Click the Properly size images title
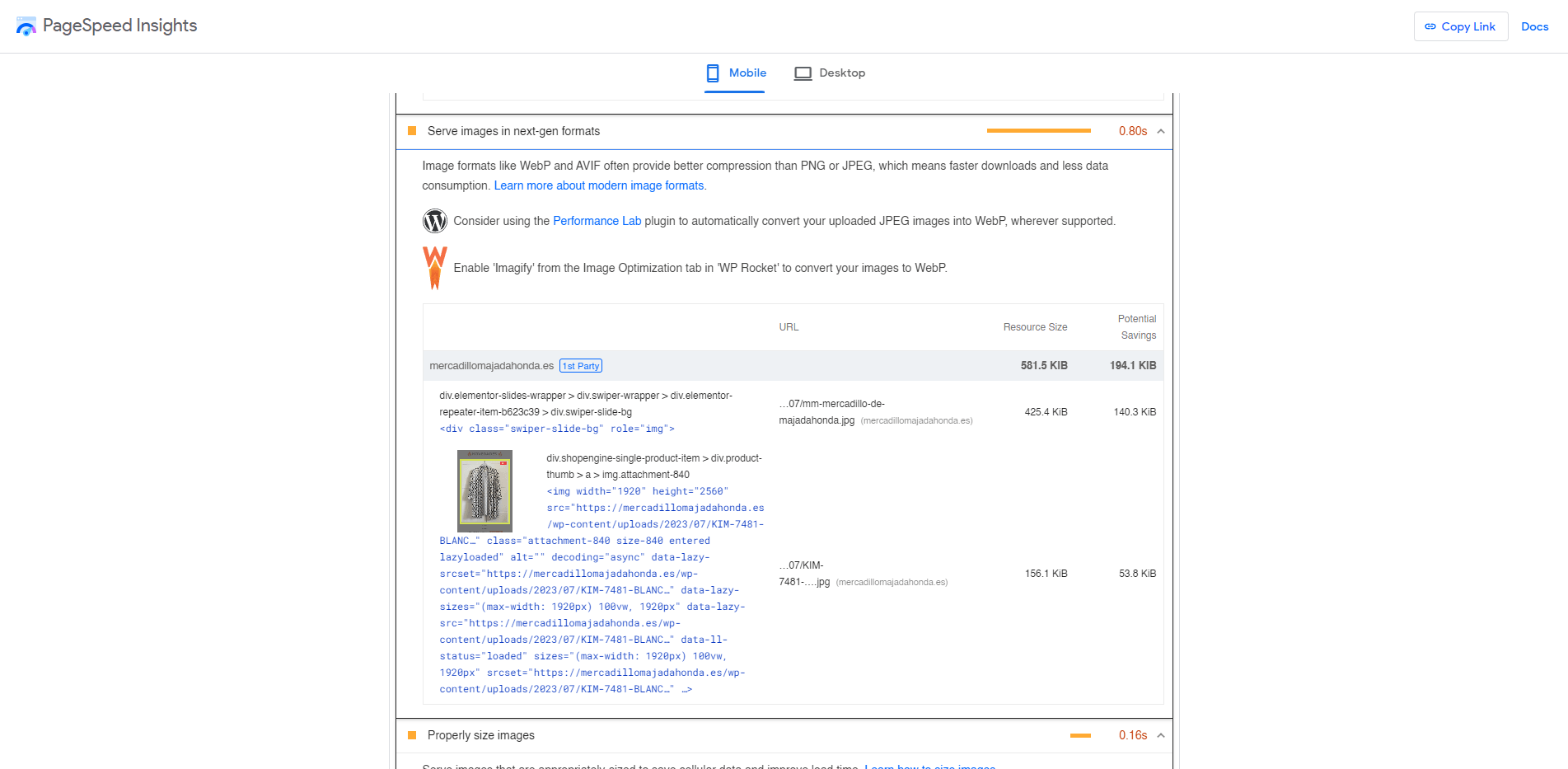Screen dimensions: 1568x769 pyautogui.click(x=481, y=735)
